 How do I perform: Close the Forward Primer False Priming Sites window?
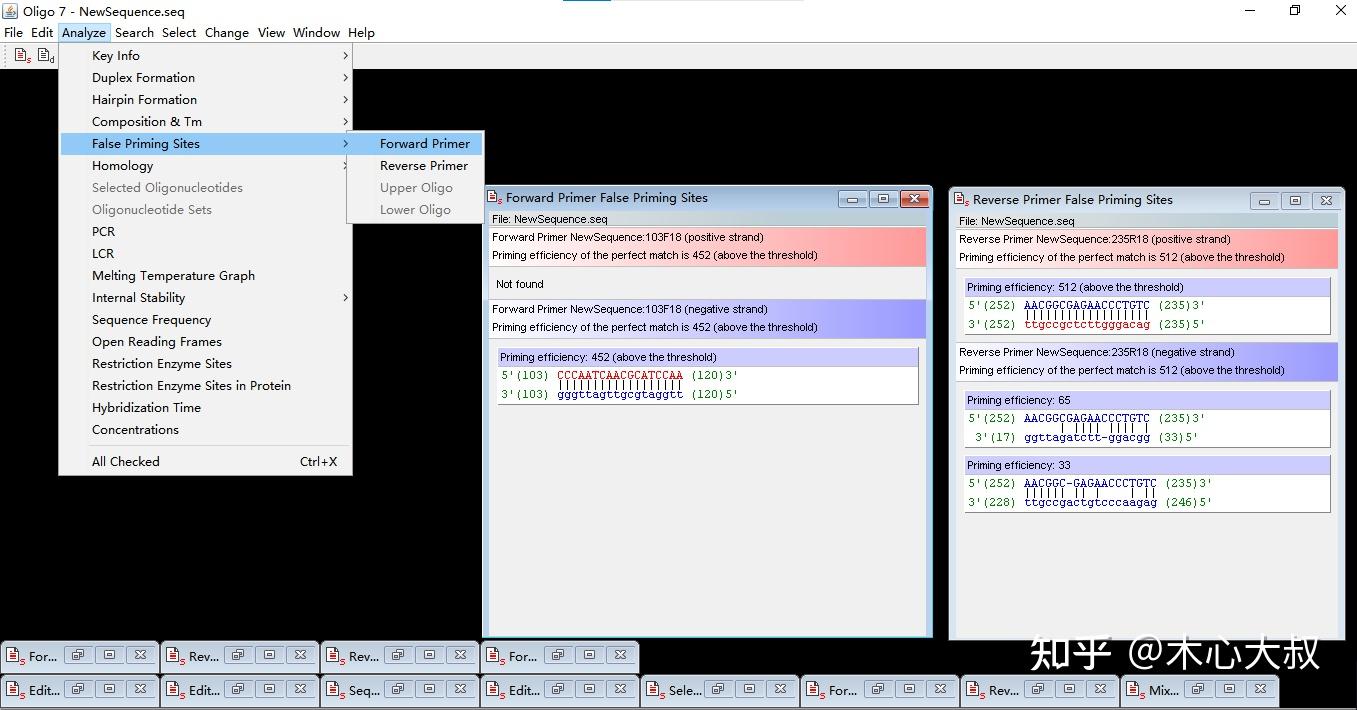tap(914, 199)
